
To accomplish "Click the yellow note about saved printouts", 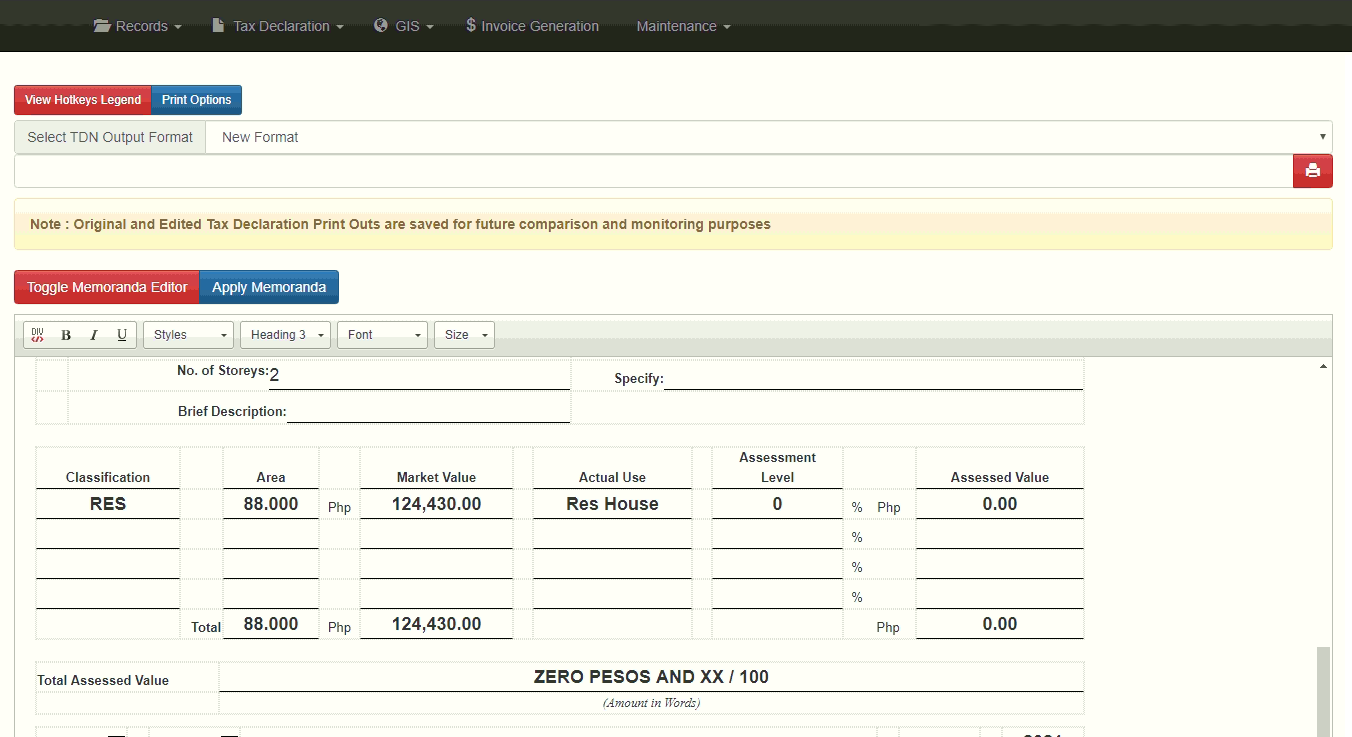I will 673,224.
